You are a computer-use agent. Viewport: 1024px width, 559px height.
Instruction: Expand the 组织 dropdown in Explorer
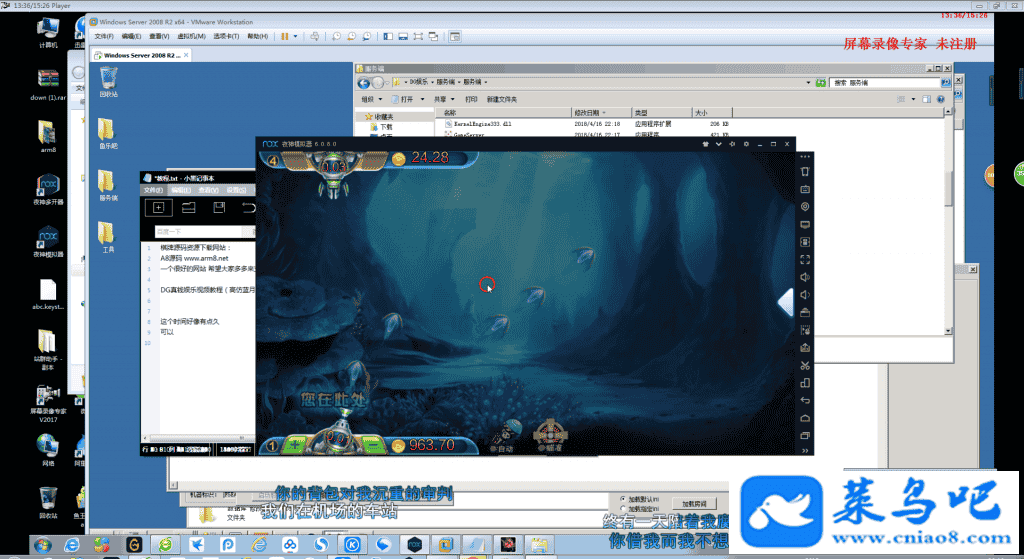tap(371, 100)
